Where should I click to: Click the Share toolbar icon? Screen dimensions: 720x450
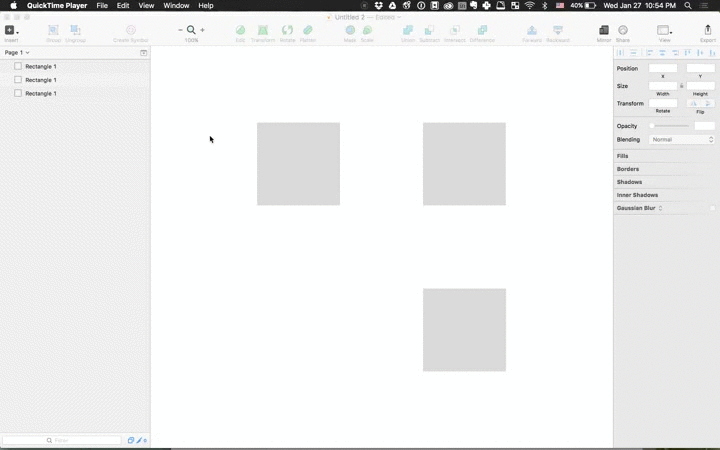(x=623, y=30)
